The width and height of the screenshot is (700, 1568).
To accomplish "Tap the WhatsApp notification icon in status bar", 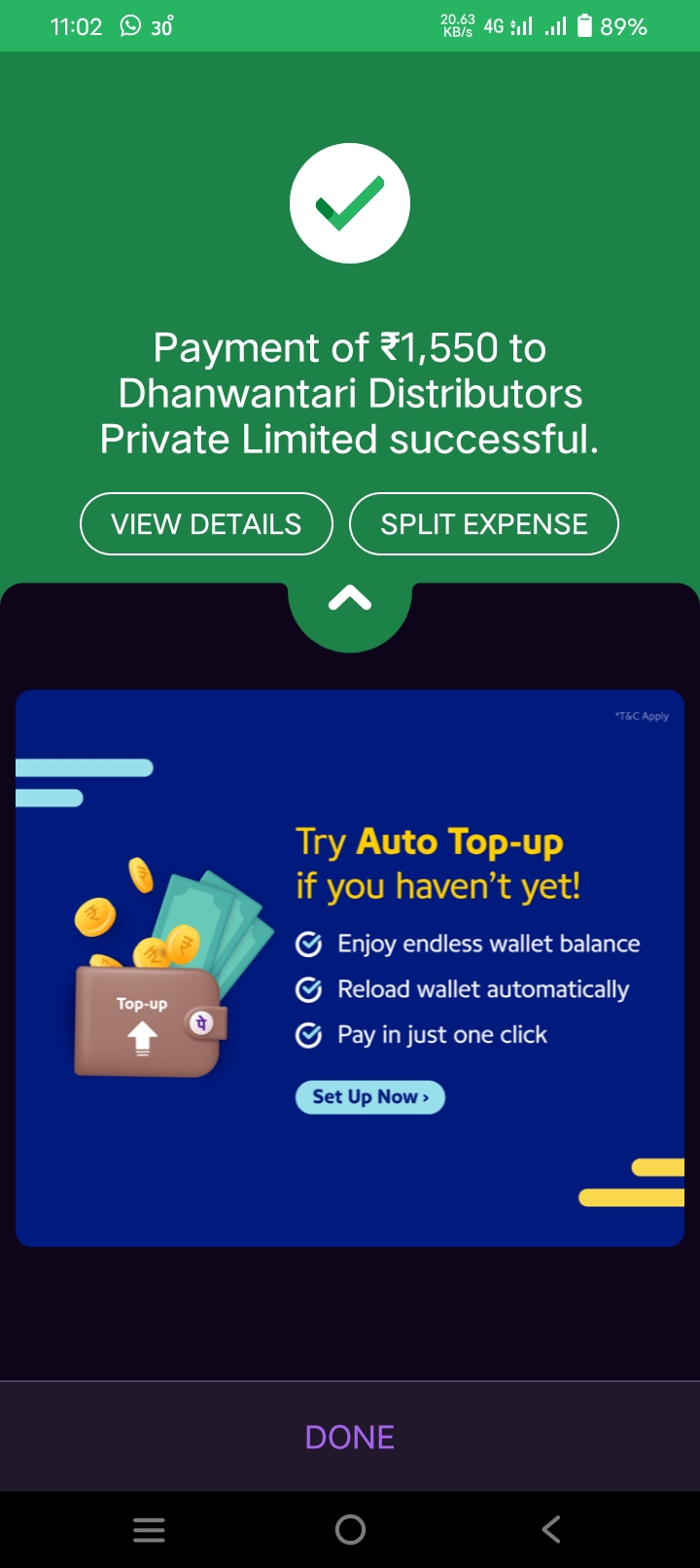I will [x=130, y=26].
